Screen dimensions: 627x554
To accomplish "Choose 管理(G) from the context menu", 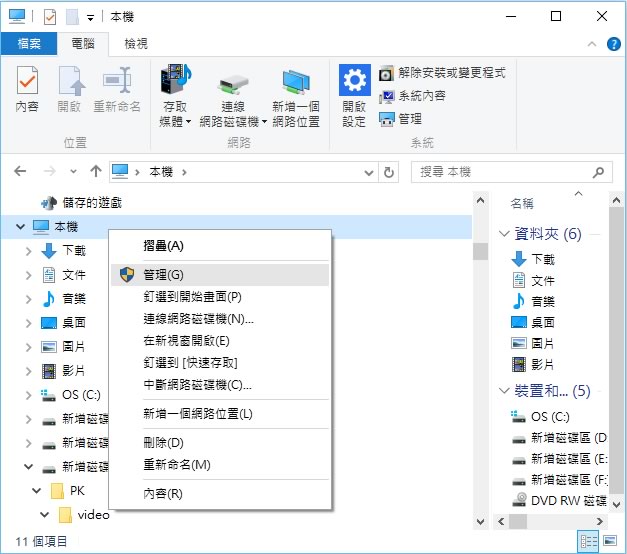I will [x=220, y=275].
